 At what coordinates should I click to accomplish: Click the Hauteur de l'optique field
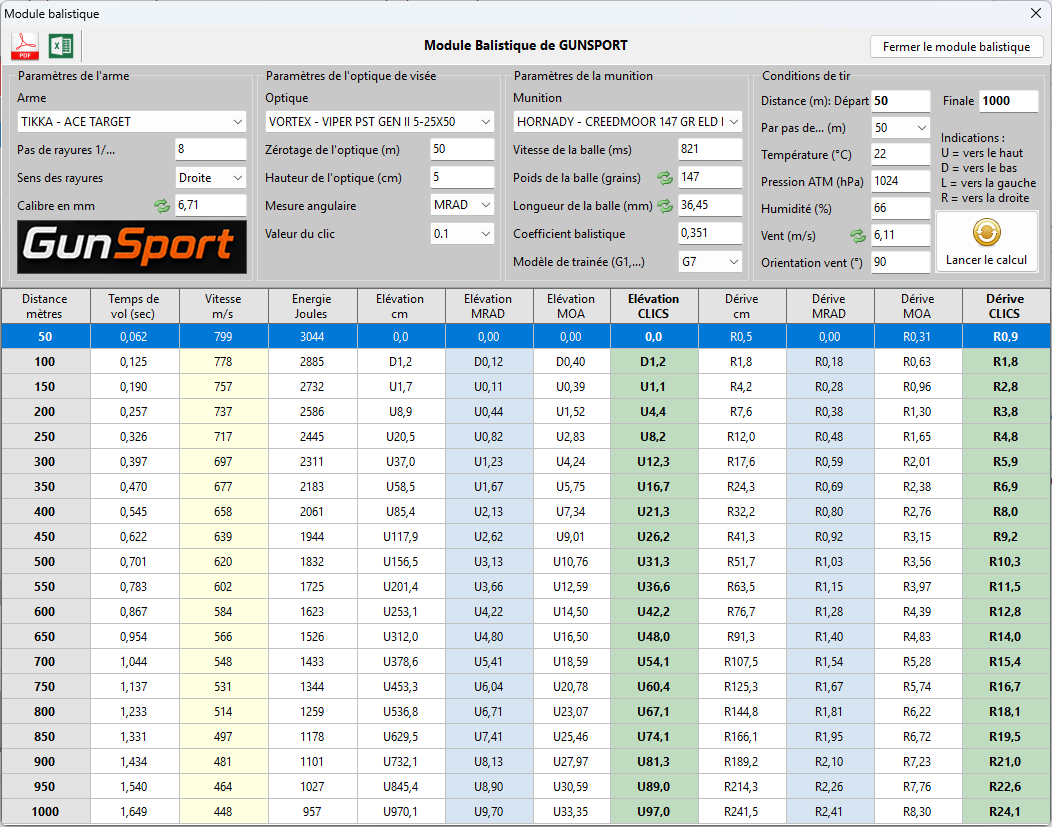462,177
